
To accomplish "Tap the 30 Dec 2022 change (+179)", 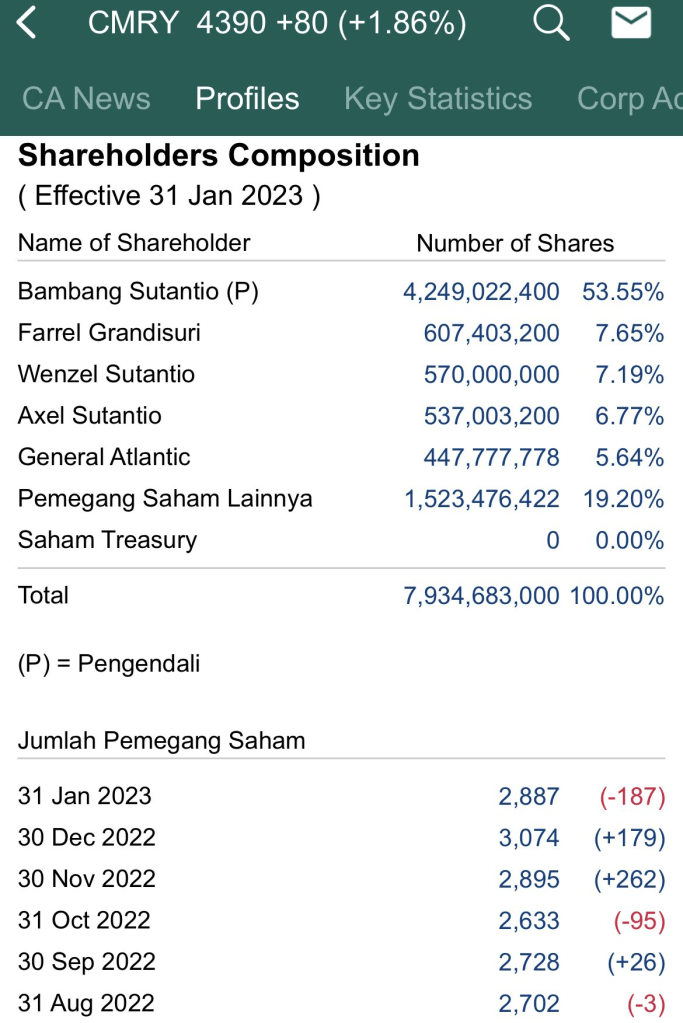I will pyautogui.click(x=629, y=838).
